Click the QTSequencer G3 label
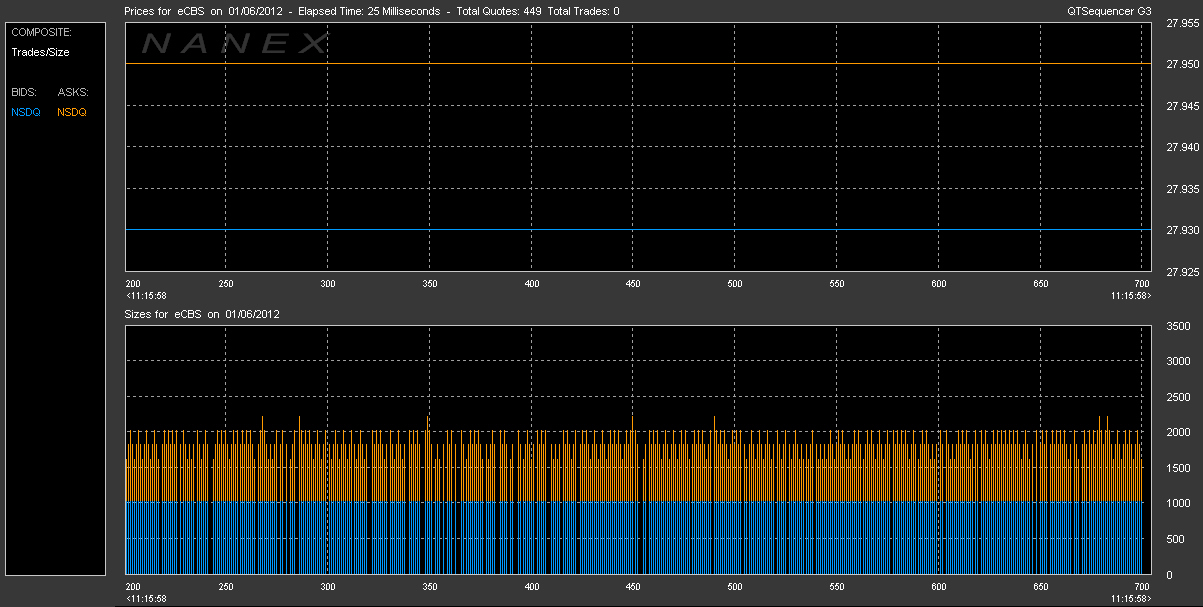 point(1108,11)
